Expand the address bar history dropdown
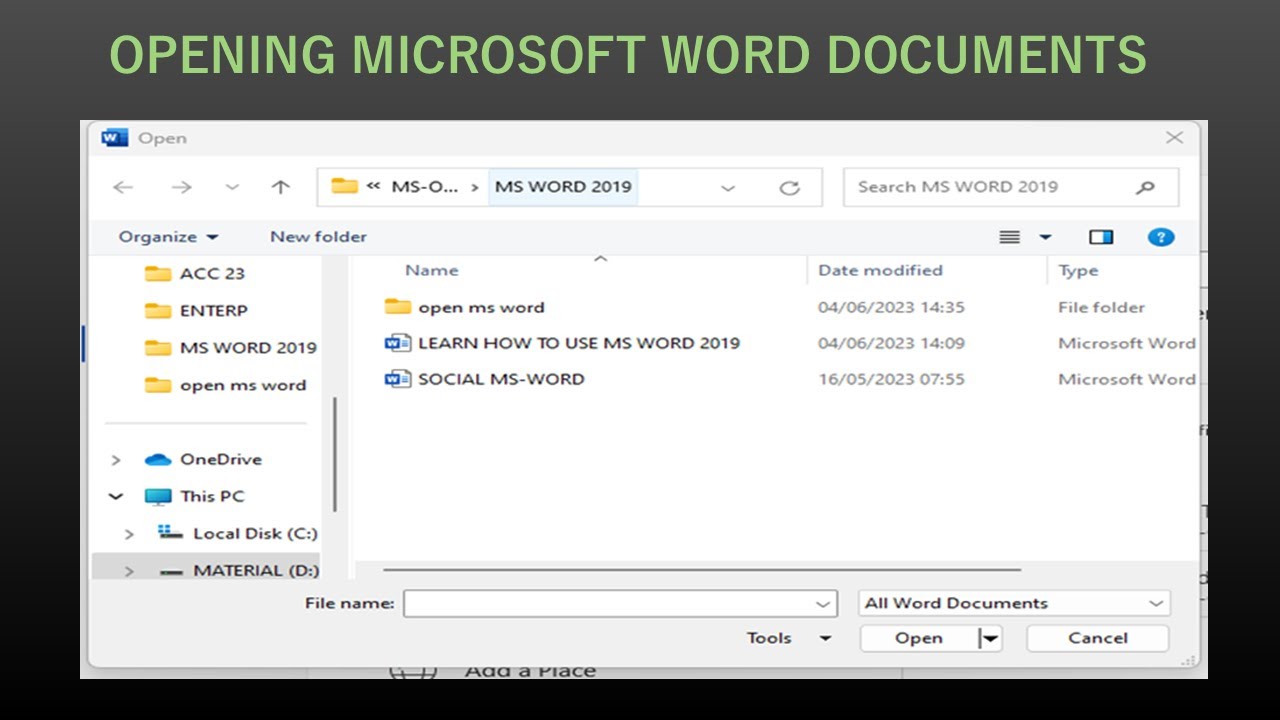The image size is (1280, 720). [728, 188]
